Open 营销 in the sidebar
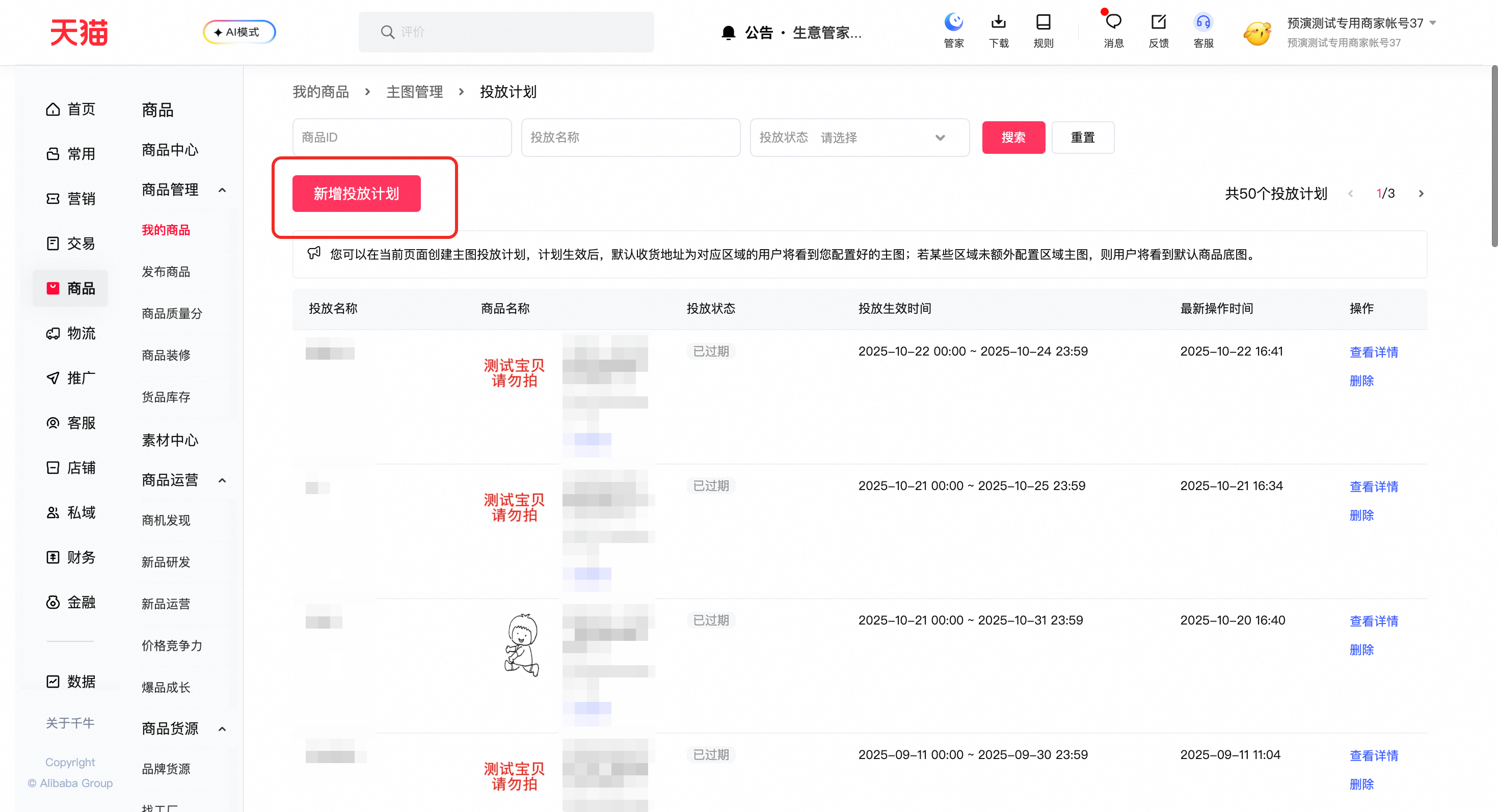The image size is (1498, 812). (70, 199)
